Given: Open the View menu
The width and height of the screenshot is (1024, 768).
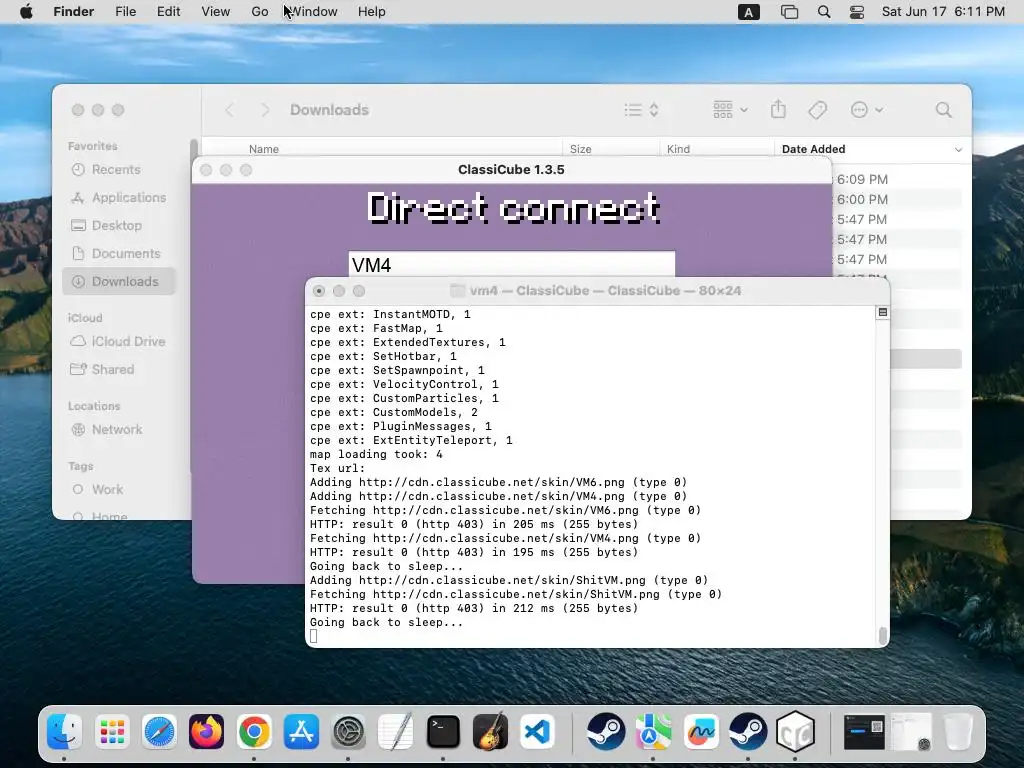Looking at the screenshot, I should (216, 12).
